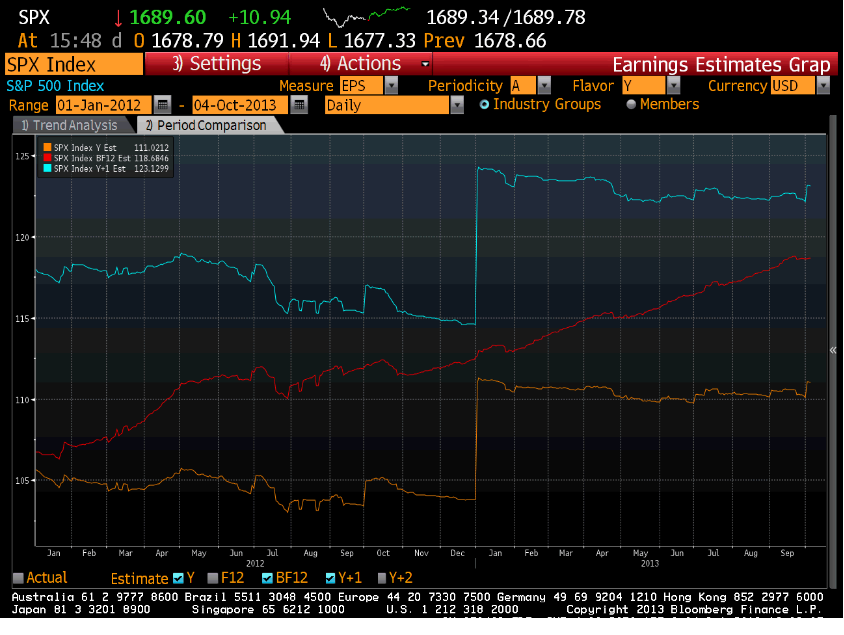Click the high value 1691.94
844x635 pixels.
point(284,41)
